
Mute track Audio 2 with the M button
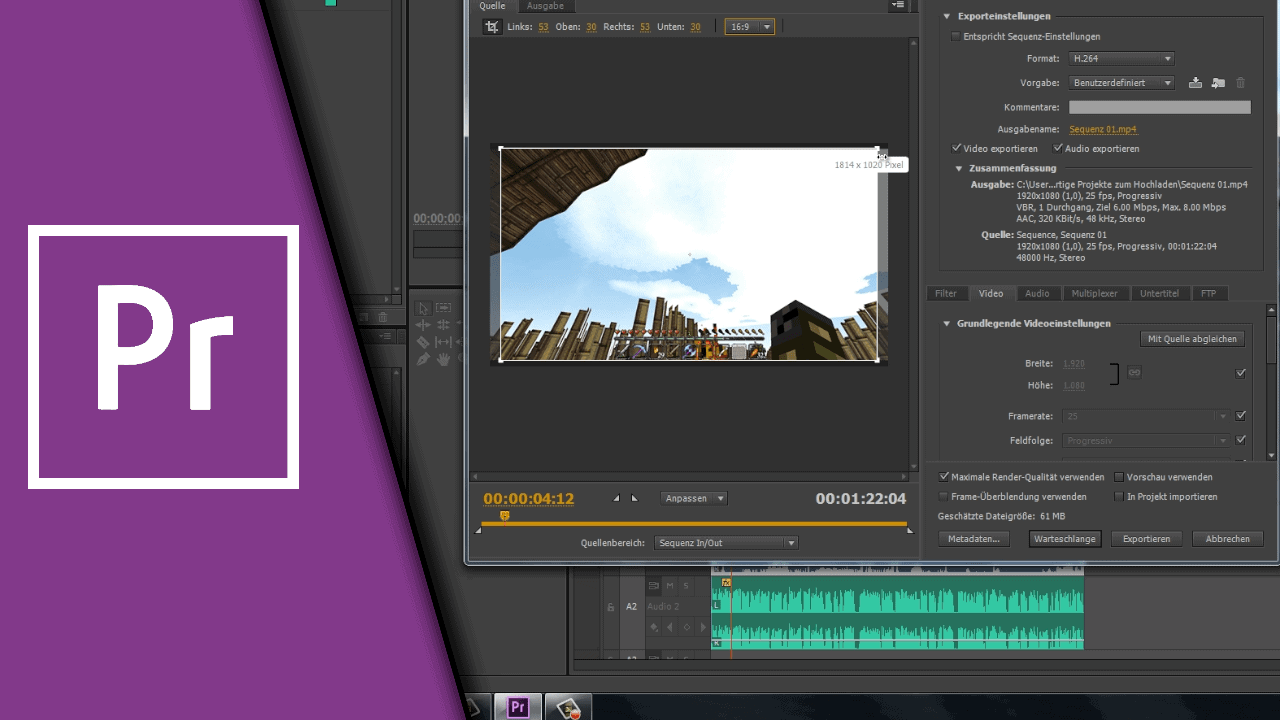pyautogui.click(x=670, y=586)
